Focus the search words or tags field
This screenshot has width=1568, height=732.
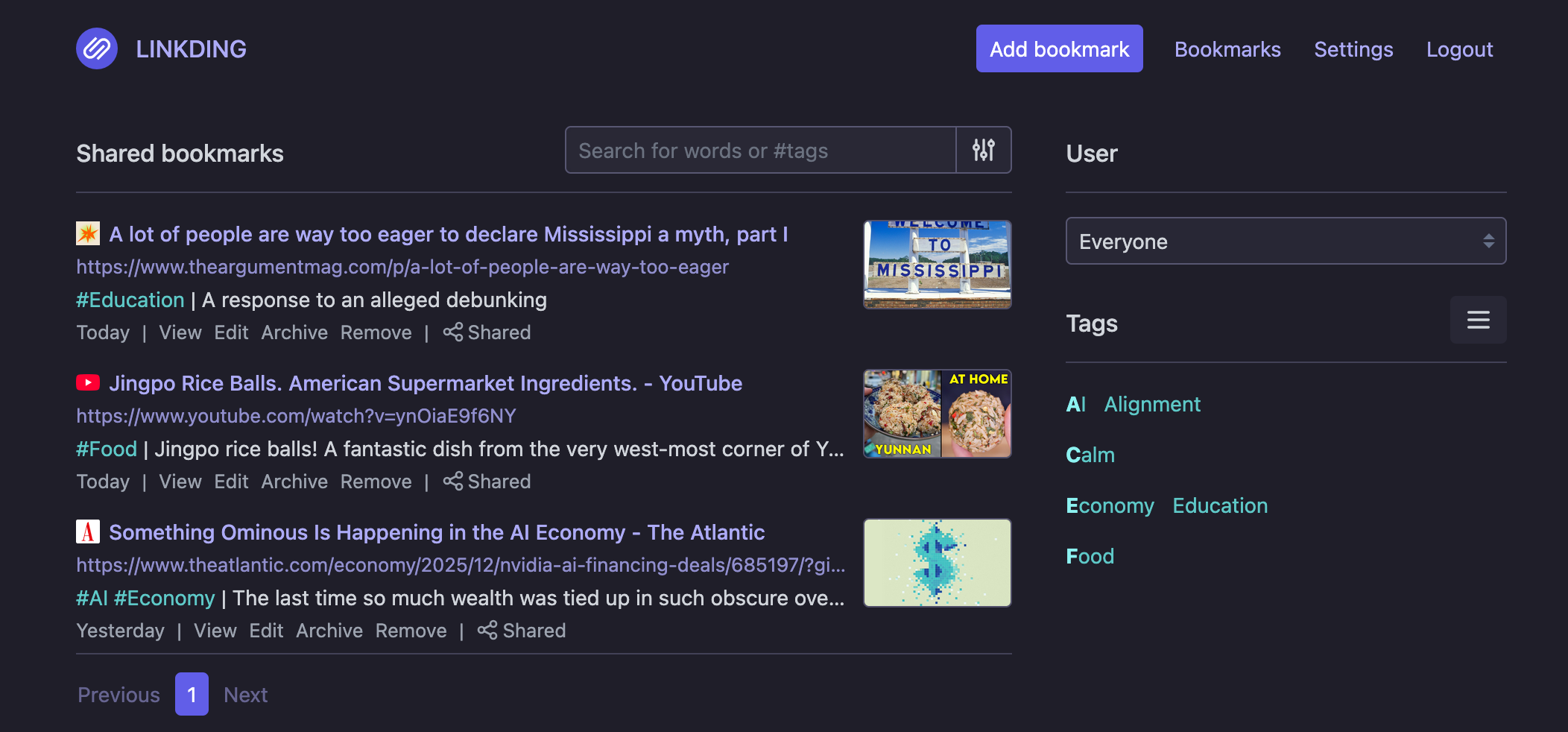(760, 150)
